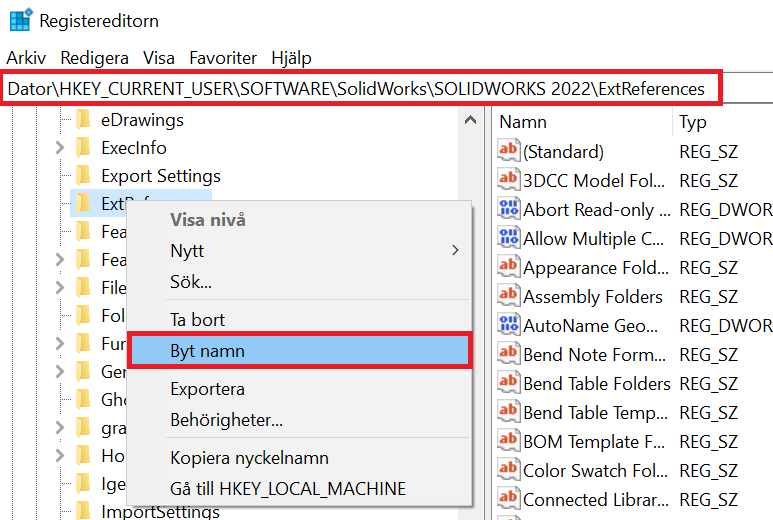
Task: Expand the ExecInfo tree node
Action: point(59,148)
